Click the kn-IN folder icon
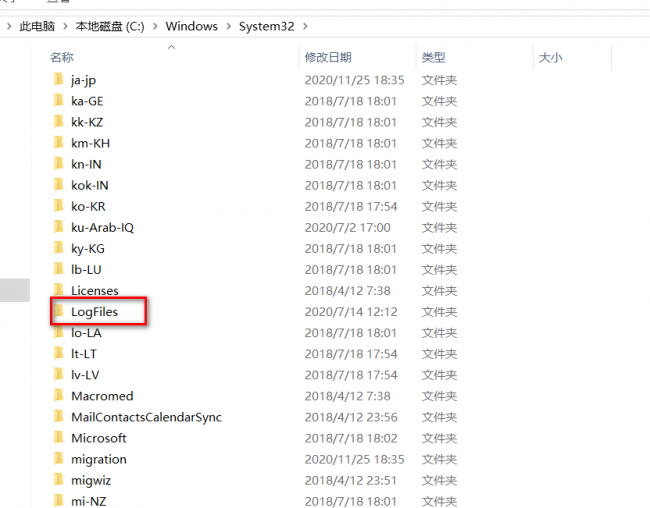This screenshot has width=650, height=508. click(x=59, y=164)
